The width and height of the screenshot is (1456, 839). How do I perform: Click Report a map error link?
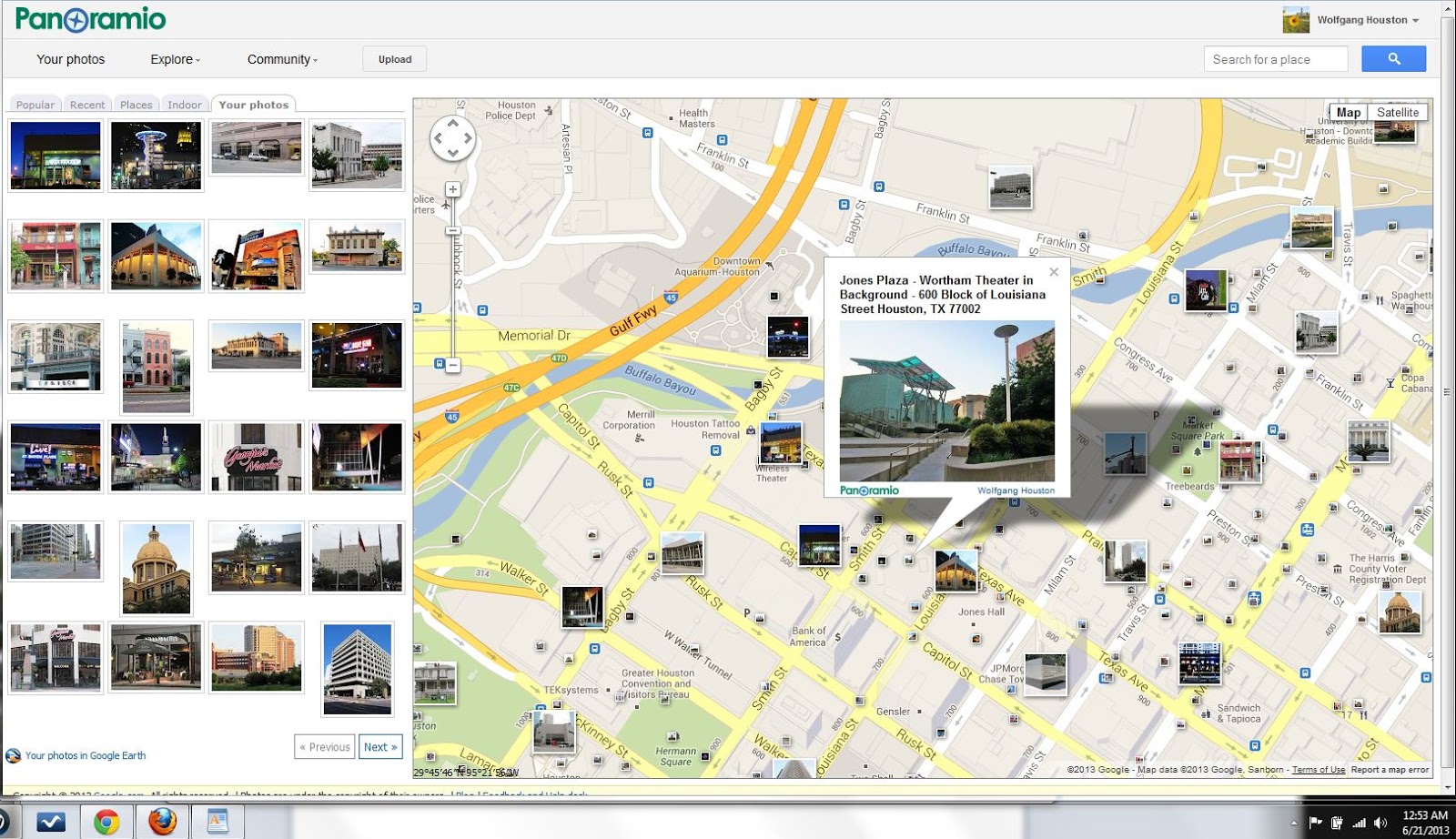click(x=1390, y=770)
